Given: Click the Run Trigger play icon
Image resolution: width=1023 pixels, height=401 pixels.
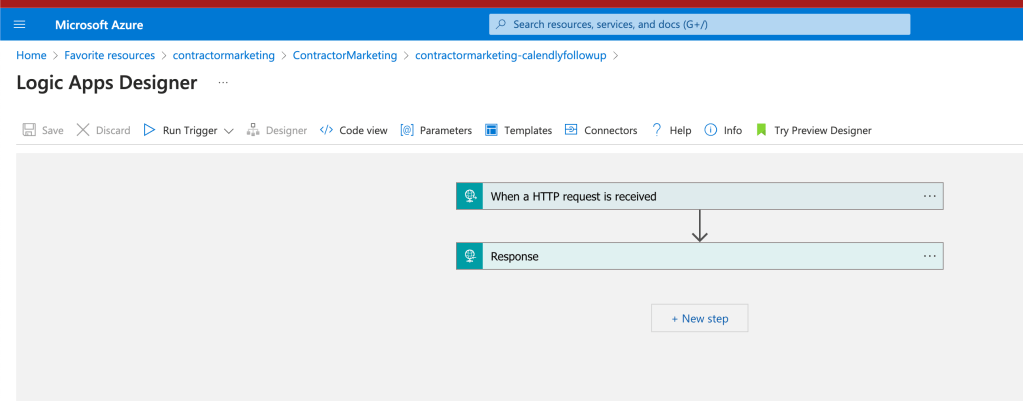Looking at the screenshot, I should pos(149,130).
